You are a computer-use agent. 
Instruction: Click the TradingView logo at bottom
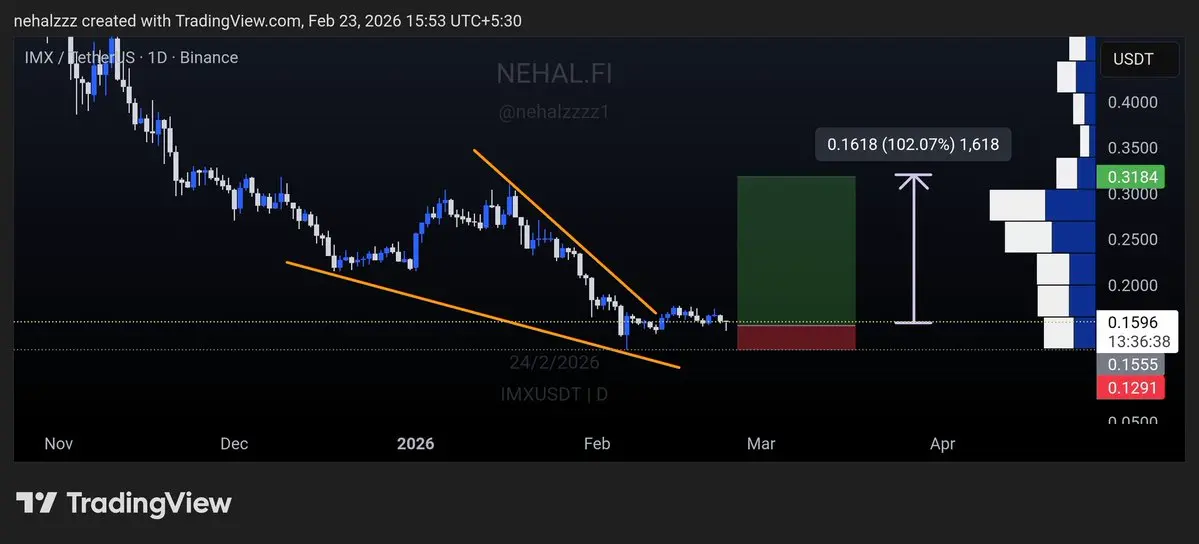pyautogui.click(x=123, y=503)
